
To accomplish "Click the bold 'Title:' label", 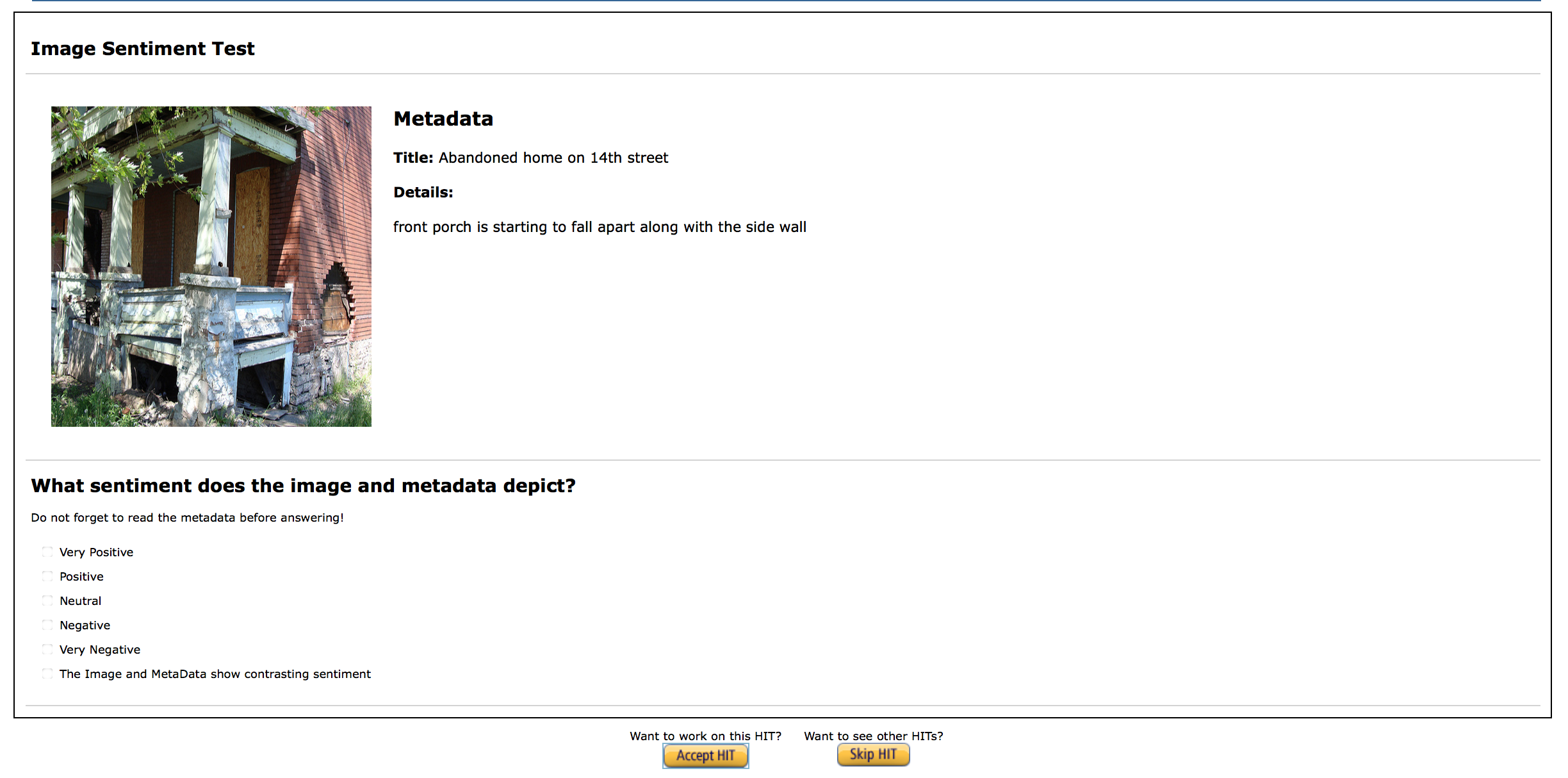I will coord(413,158).
